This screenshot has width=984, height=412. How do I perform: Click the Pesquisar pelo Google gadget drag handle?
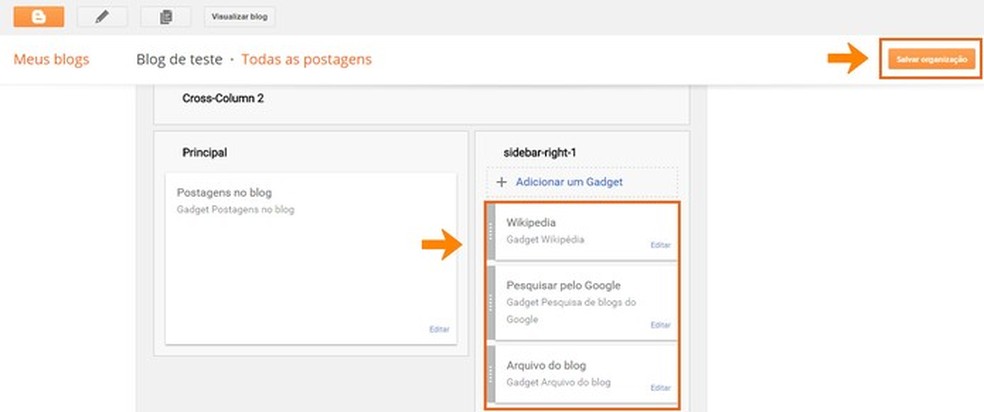492,303
